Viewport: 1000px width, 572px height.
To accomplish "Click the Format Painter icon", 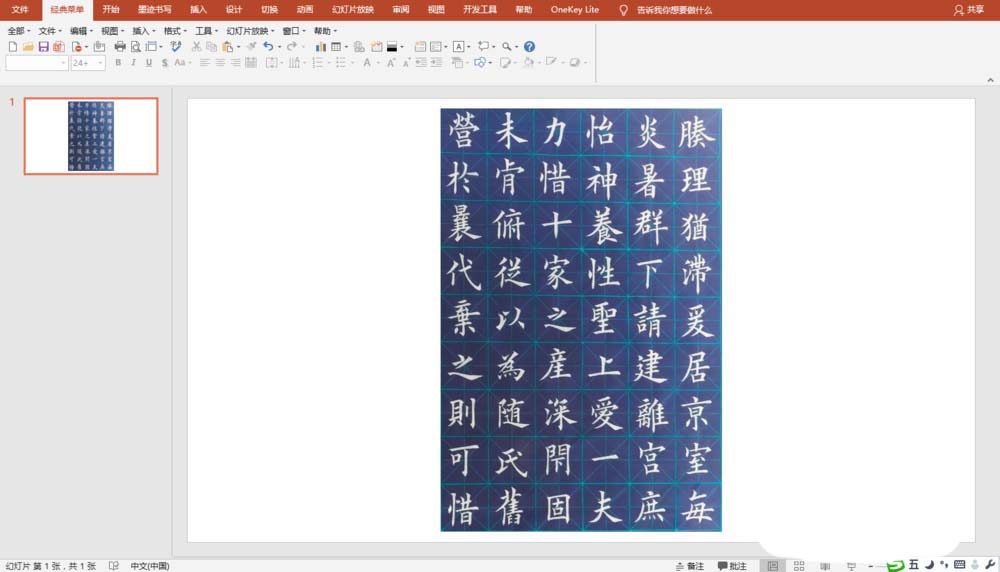I will [251, 47].
